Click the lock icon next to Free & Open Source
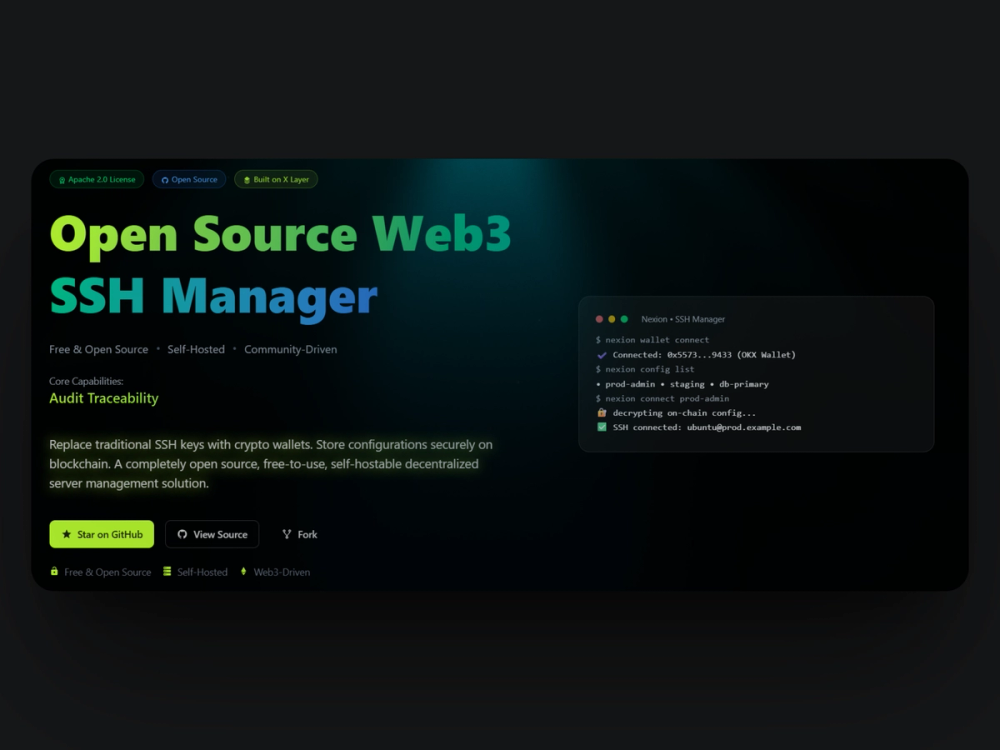 pos(53,571)
